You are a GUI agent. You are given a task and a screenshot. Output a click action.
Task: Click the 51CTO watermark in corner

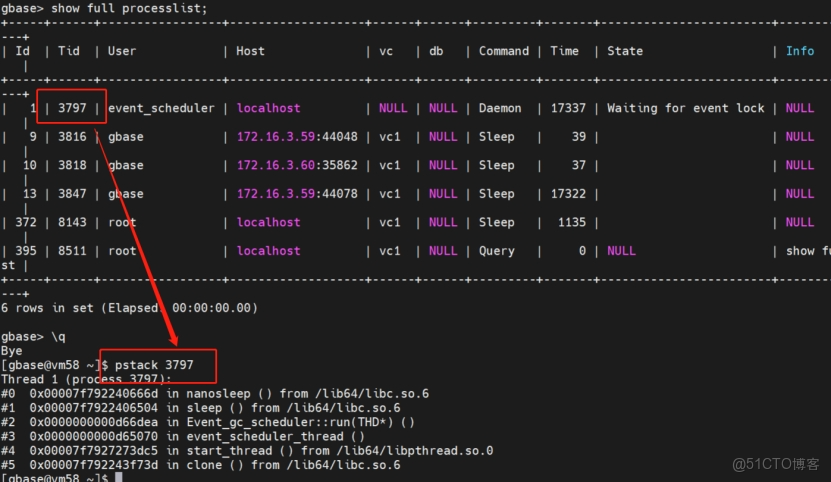coord(775,464)
